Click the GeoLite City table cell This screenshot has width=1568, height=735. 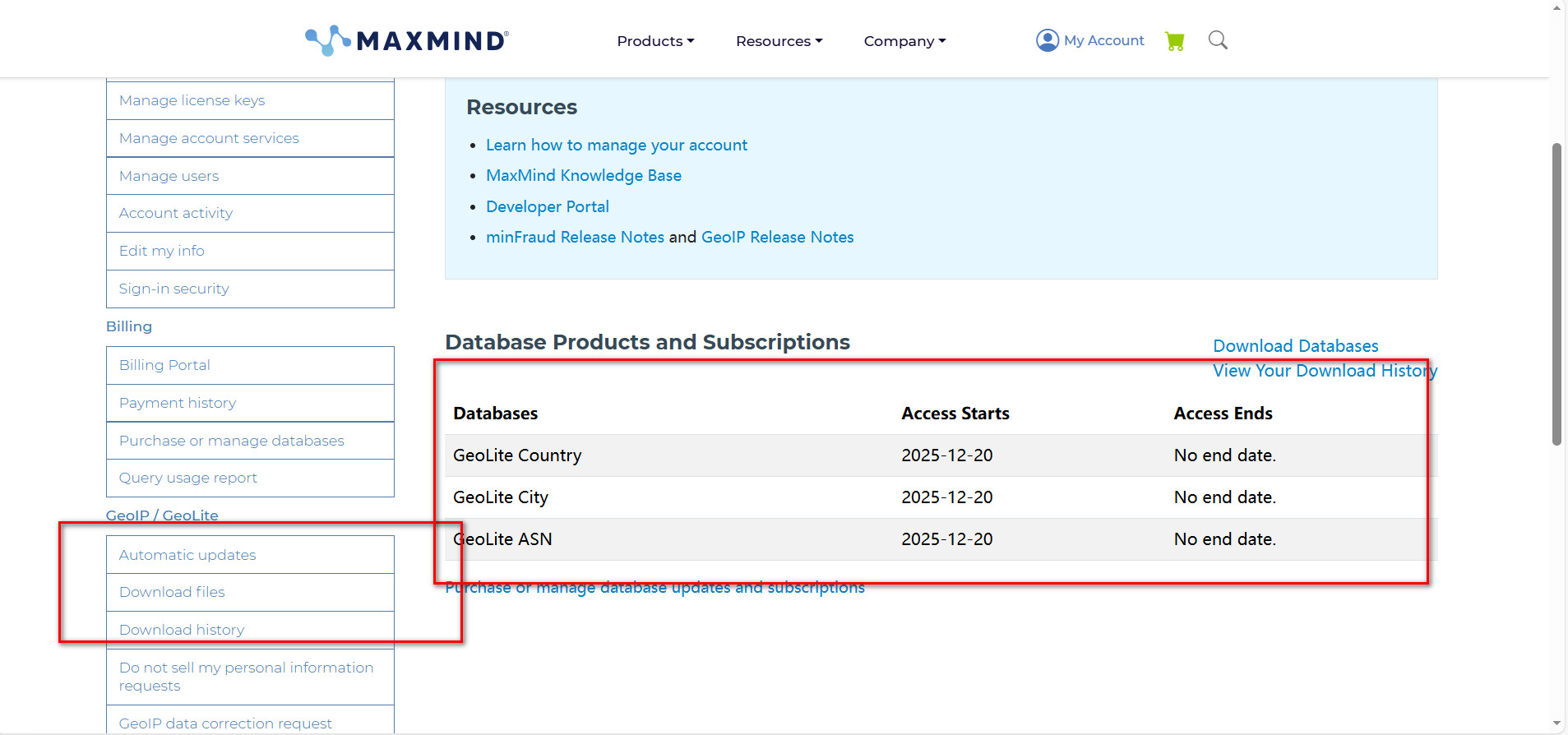coord(501,497)
